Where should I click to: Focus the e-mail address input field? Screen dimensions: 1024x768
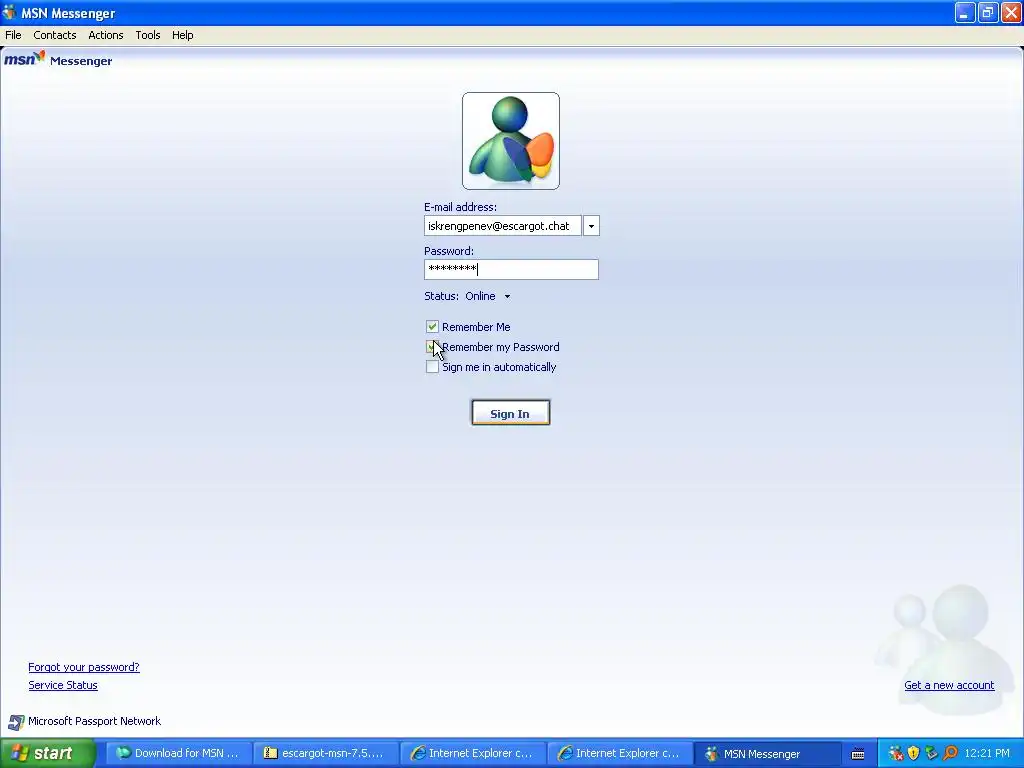[x=503, y=226]
